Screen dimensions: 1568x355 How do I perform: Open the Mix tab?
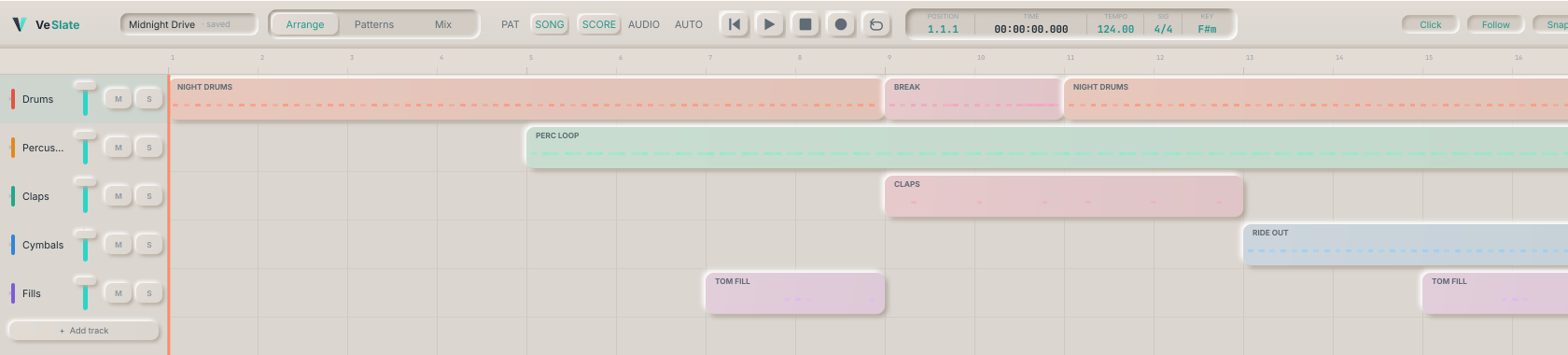(443, 24)
